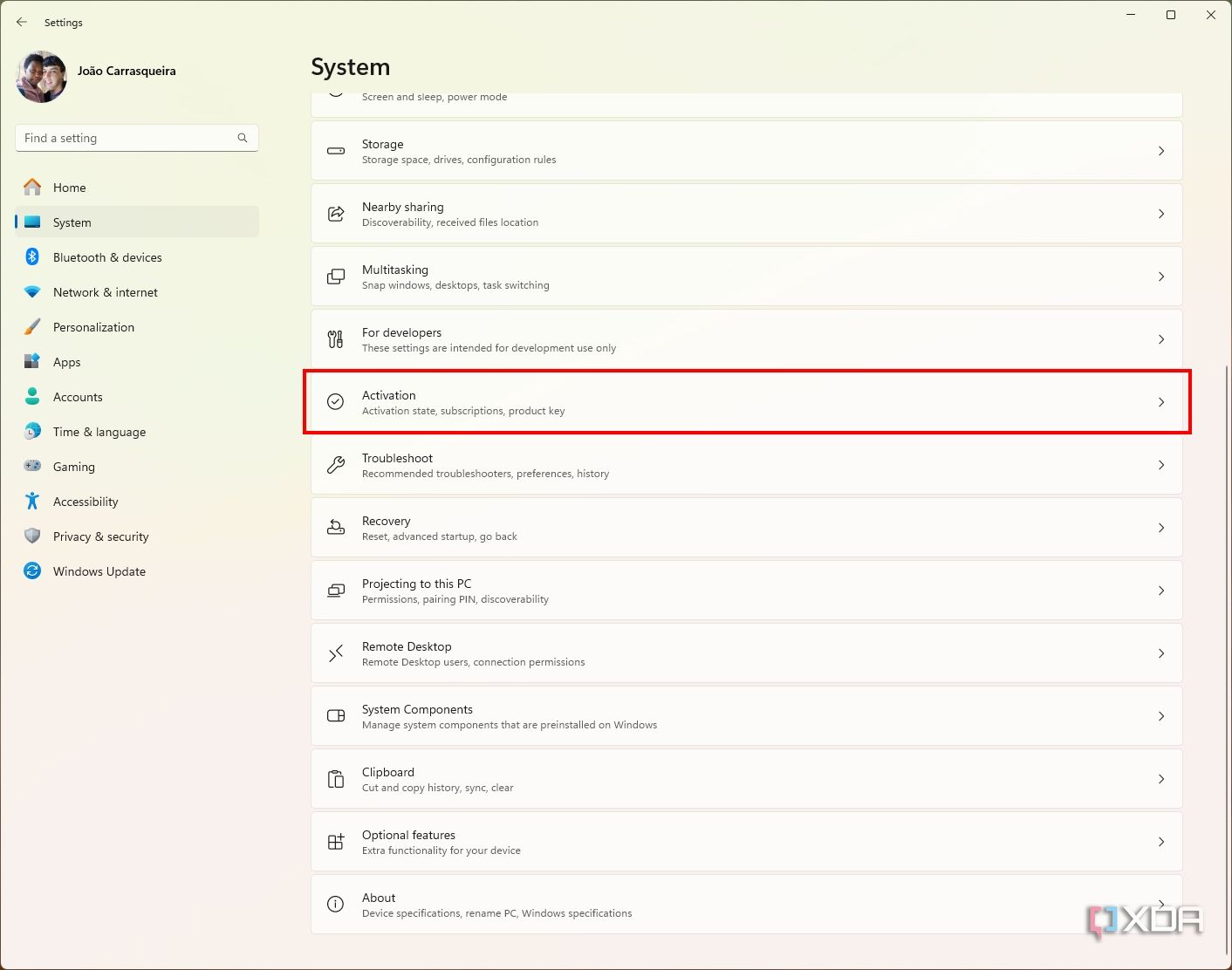Image resolution: width=1232 pixels, height=970 pixels.
Task: Open the Home section label
Action: pos(70,188)
